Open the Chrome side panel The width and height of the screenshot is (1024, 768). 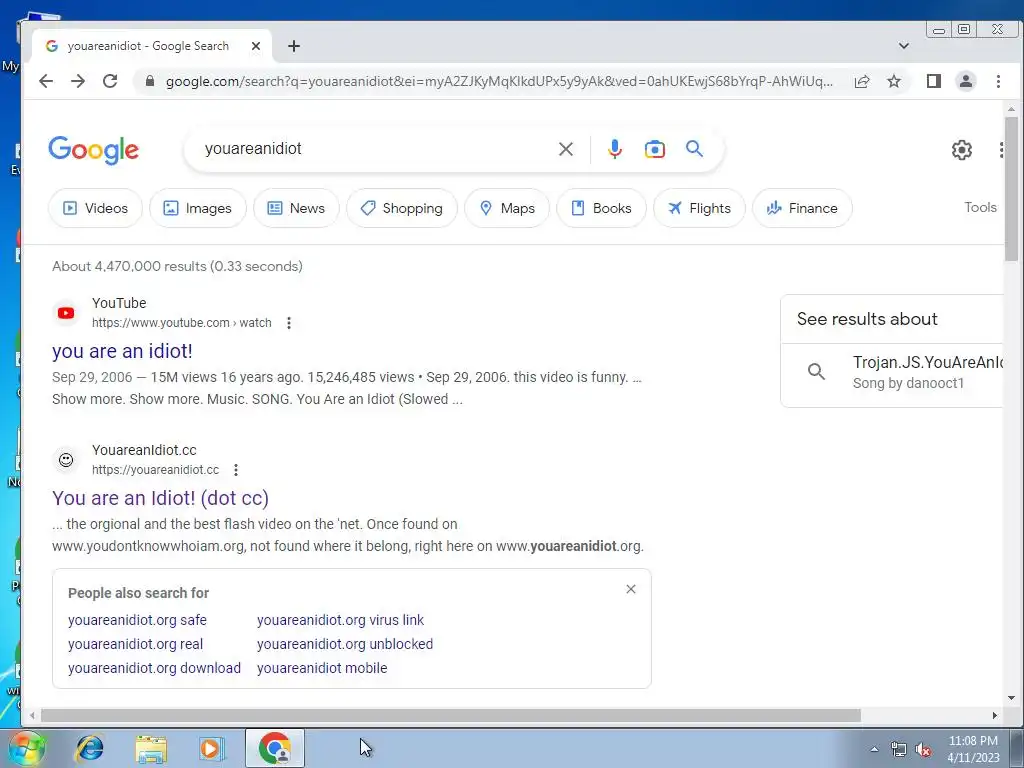coord(934,81)
